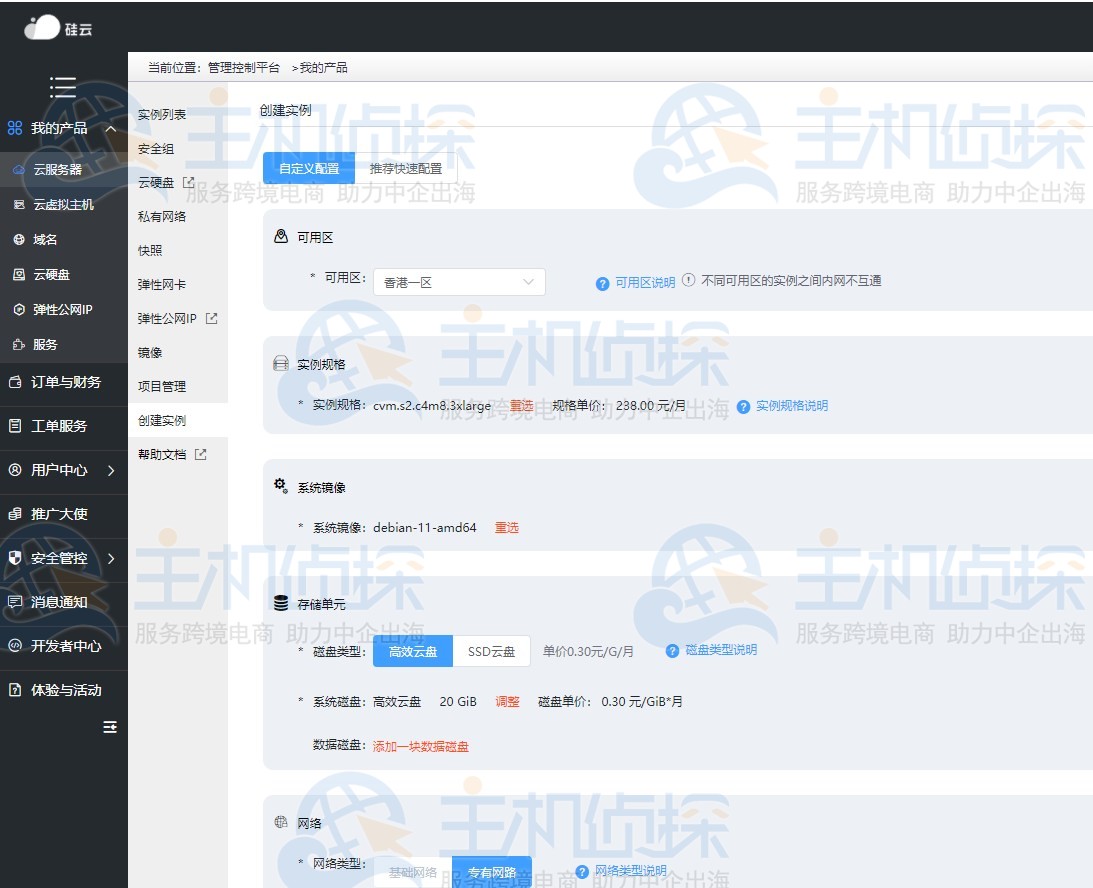The image size is (1093, 888).
Task: Click 重选 to change system image
Action: click(506, 527)
